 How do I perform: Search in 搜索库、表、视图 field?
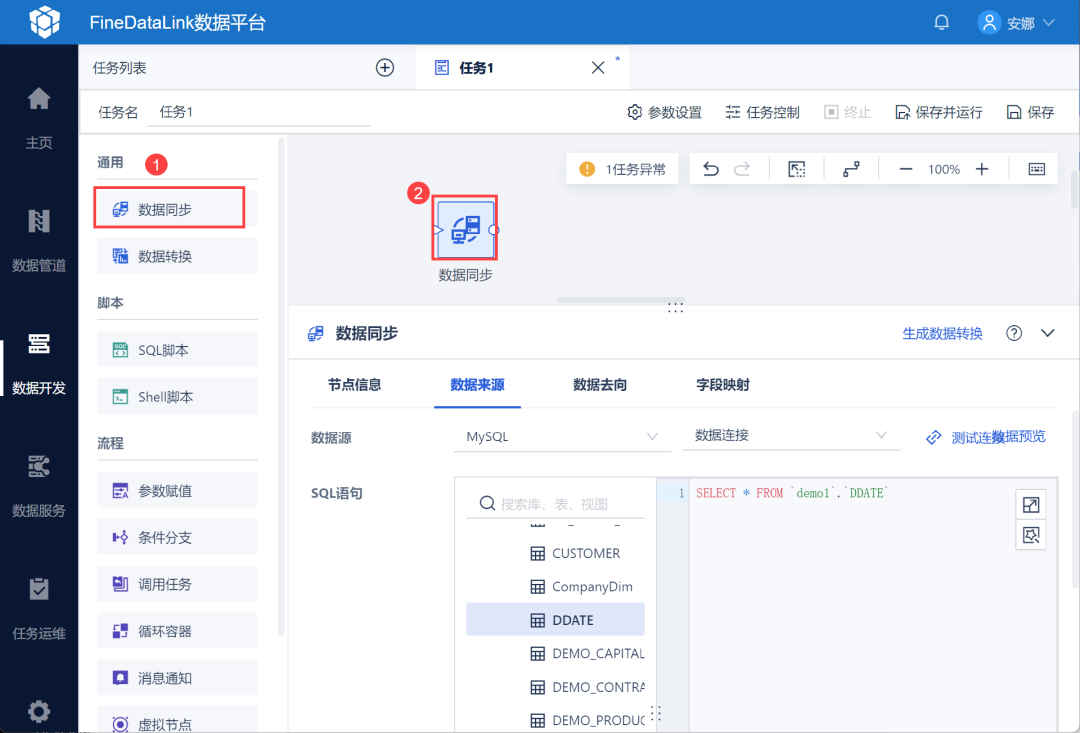point(555,504)
